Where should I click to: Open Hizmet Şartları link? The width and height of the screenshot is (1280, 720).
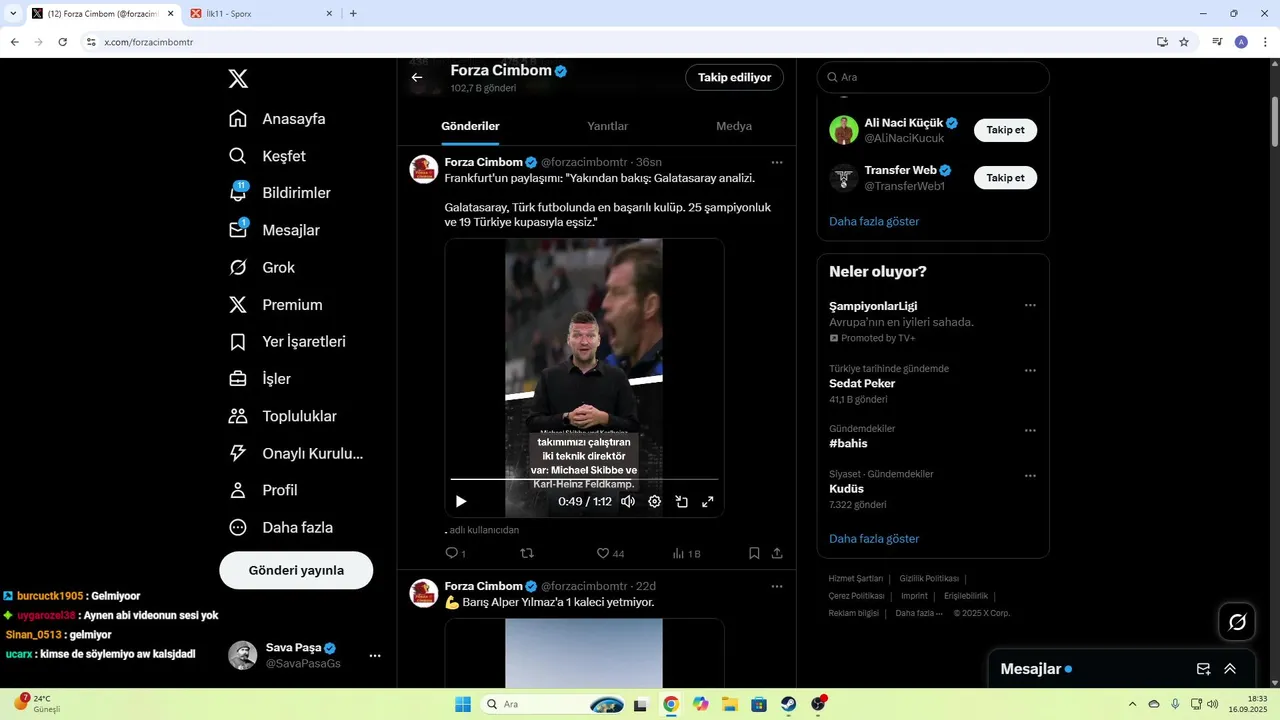click(x=856, y=578)
